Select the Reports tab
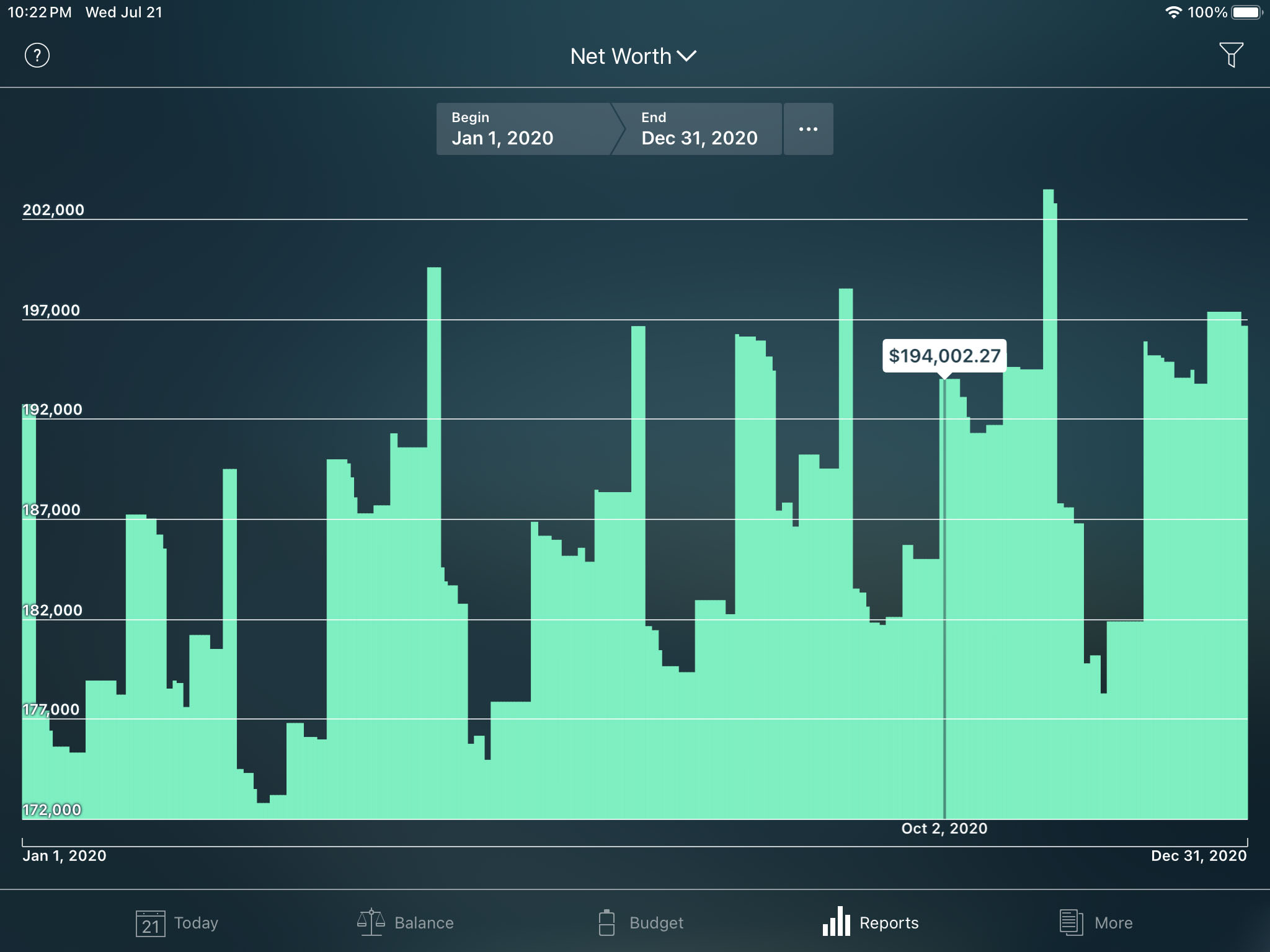 pos(871,923)
